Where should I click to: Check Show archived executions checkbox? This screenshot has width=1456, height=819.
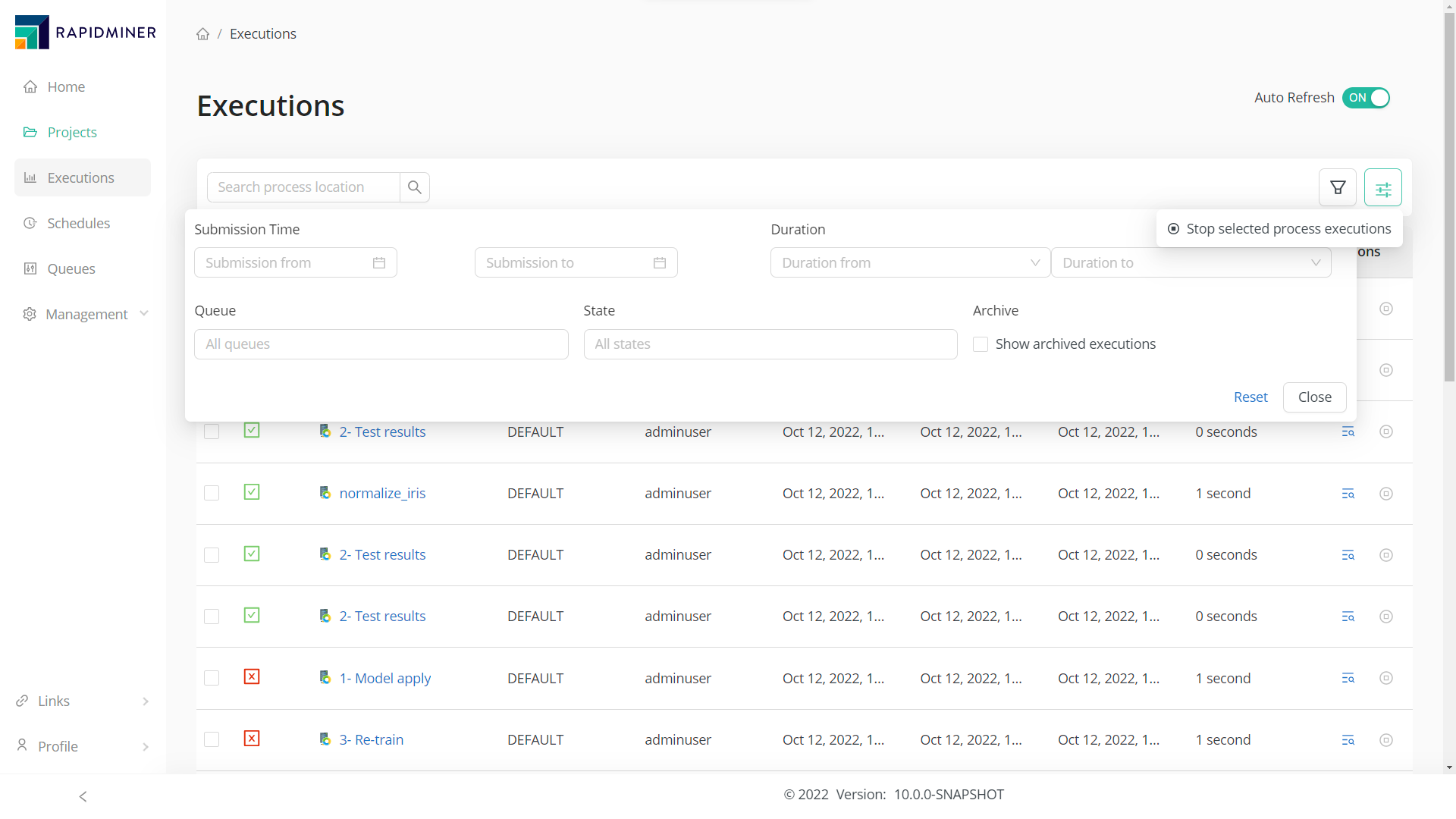tap(981, 344)
